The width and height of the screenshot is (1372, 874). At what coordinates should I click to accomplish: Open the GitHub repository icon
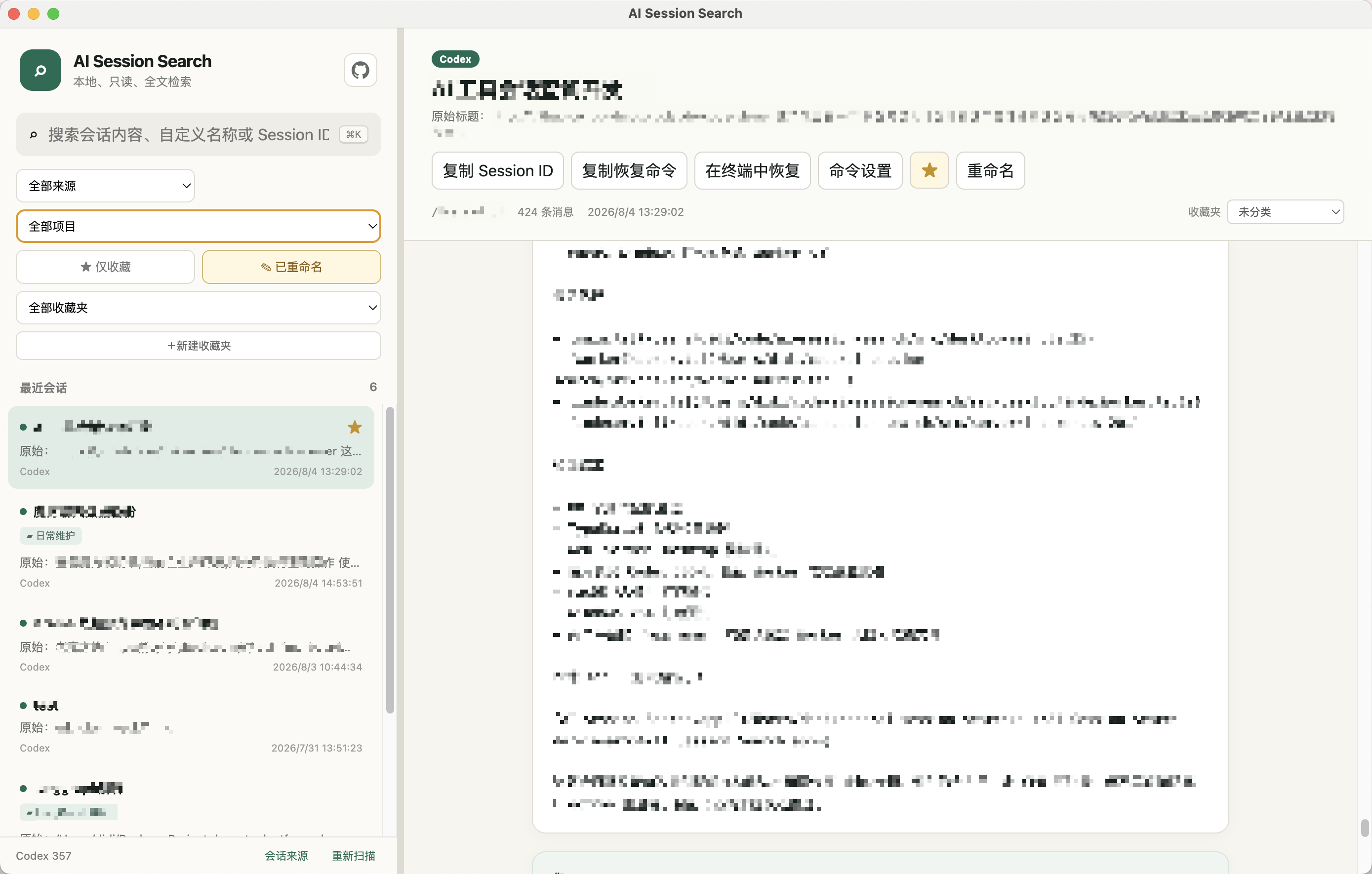[x=360, y=70]
